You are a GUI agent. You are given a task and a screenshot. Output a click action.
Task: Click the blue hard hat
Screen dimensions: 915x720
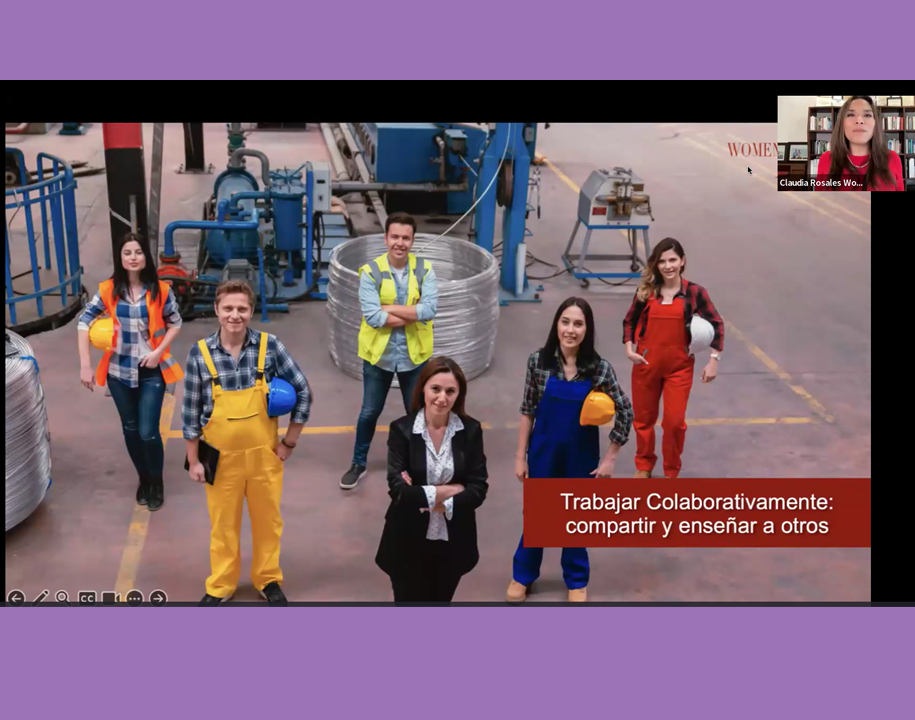coord(281,397)
